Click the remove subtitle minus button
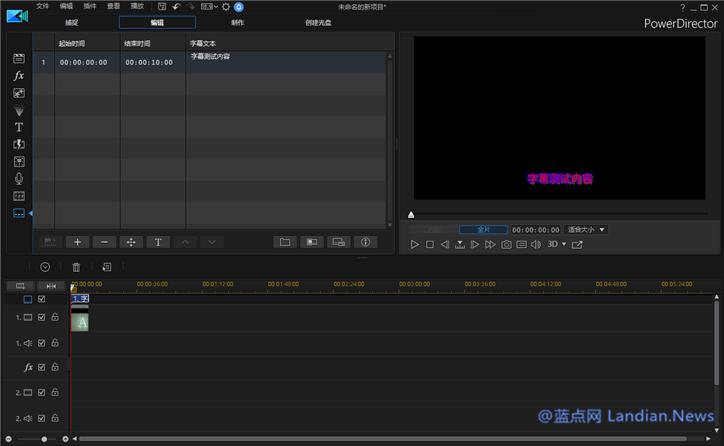Screen dimensions: 724x446 pyautogui.click(x=104, y=242)
